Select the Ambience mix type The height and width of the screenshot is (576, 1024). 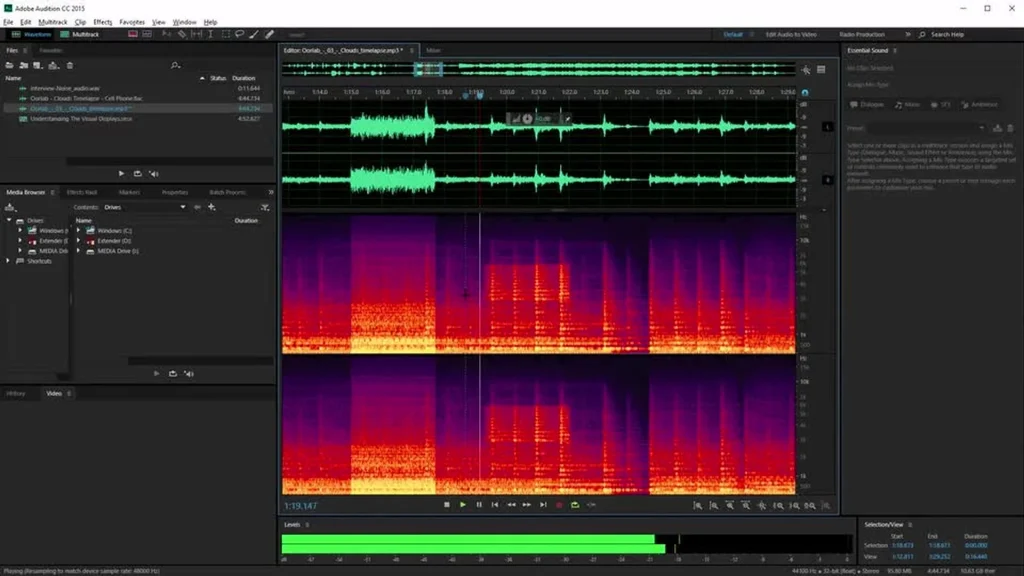tap(979, 104)
